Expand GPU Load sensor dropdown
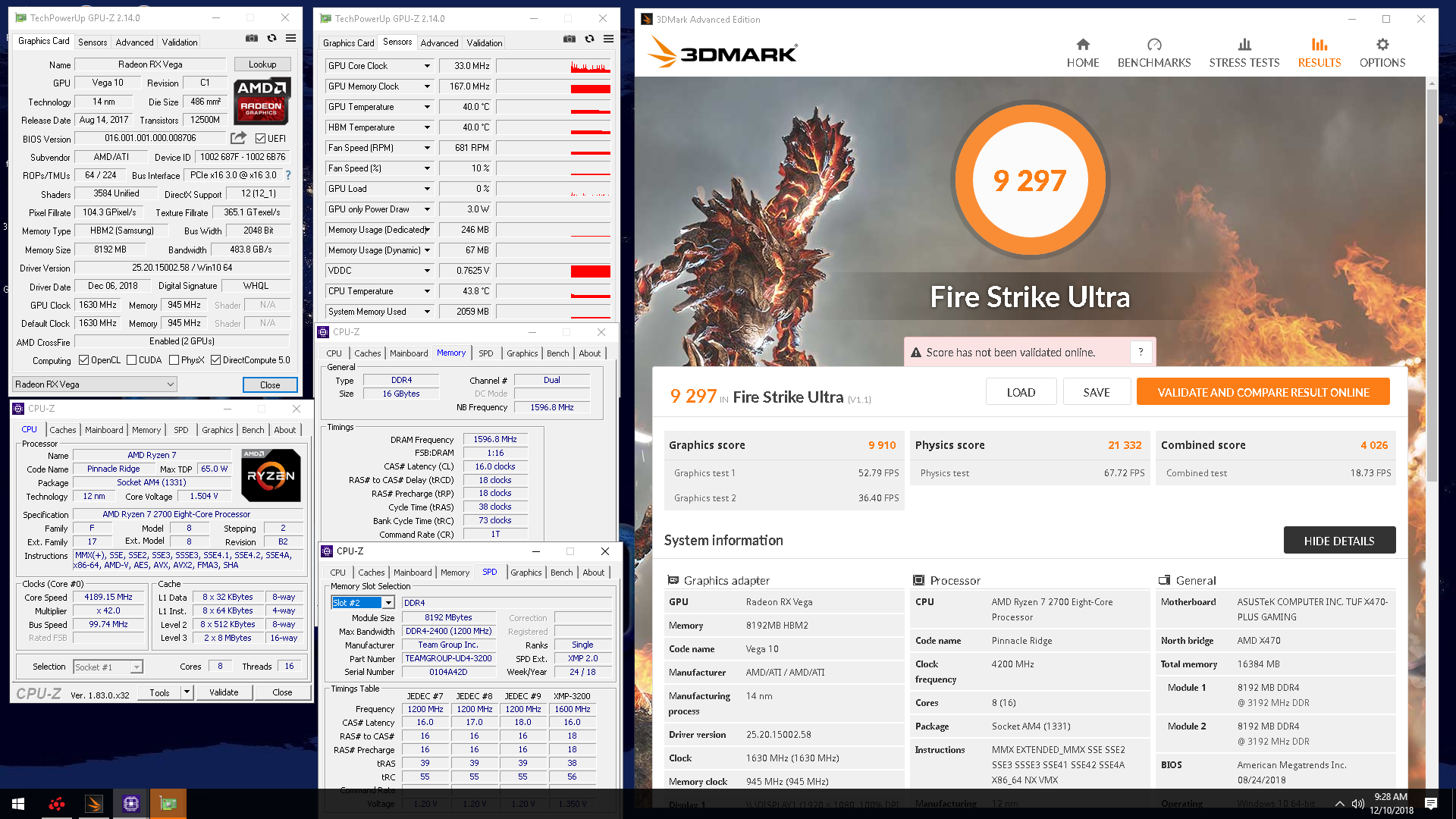This screenshot has height=819, width=1456. click(x=427, y=189)
